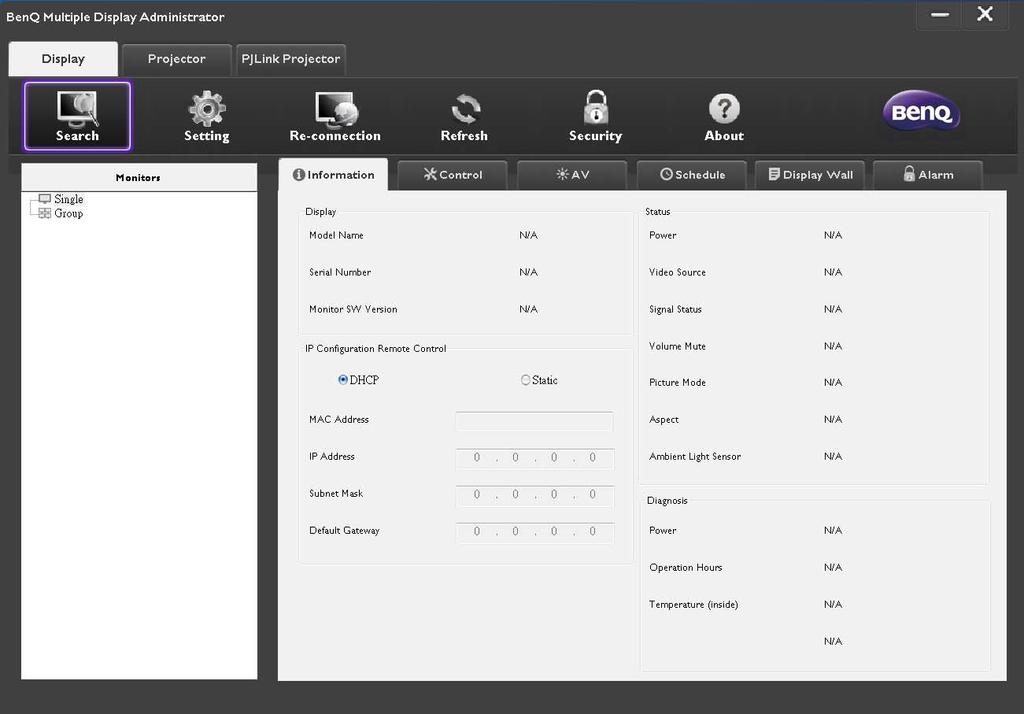Open the Alarm tab
This screenshot has width=1024, height=714.
point(928,175)
